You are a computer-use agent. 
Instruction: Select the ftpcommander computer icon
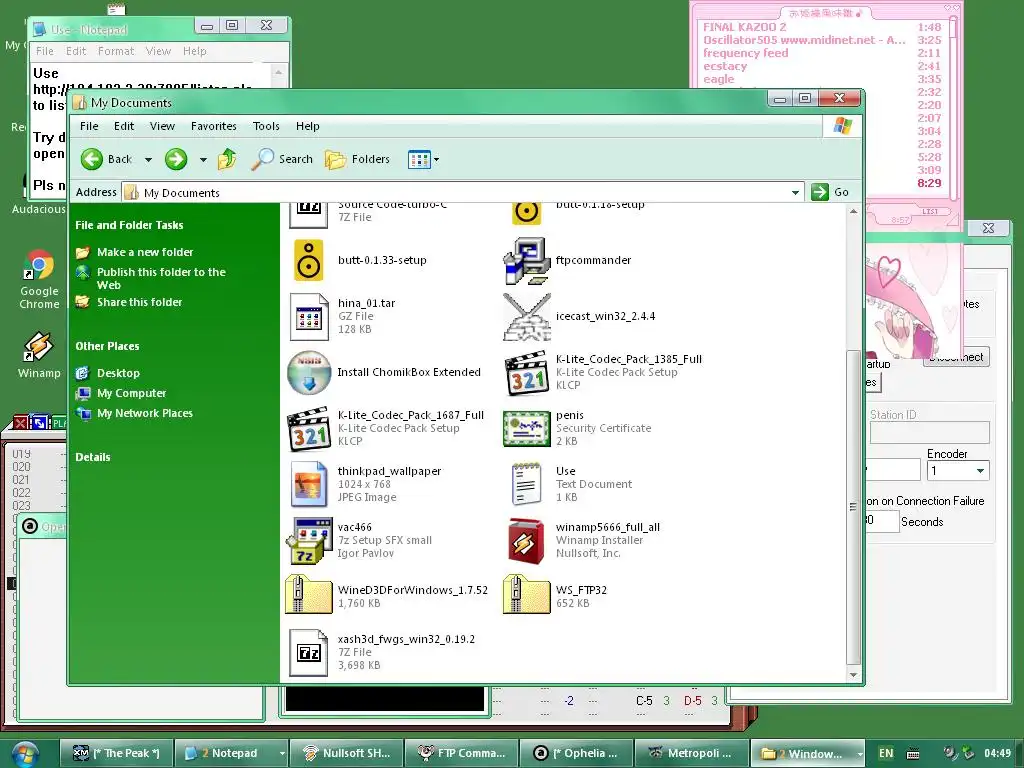(526, 261)
